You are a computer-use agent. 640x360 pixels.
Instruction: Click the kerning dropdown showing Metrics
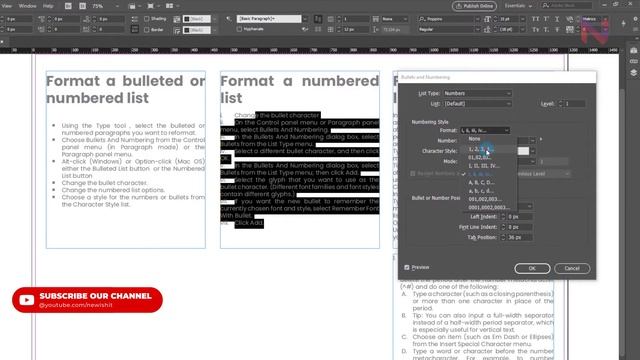pos(595,19)
